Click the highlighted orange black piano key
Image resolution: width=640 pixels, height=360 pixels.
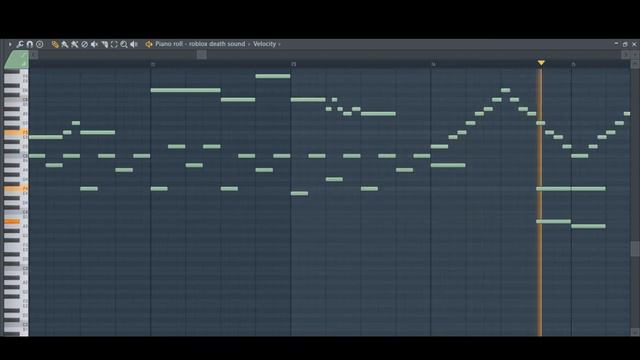point(12,222)
